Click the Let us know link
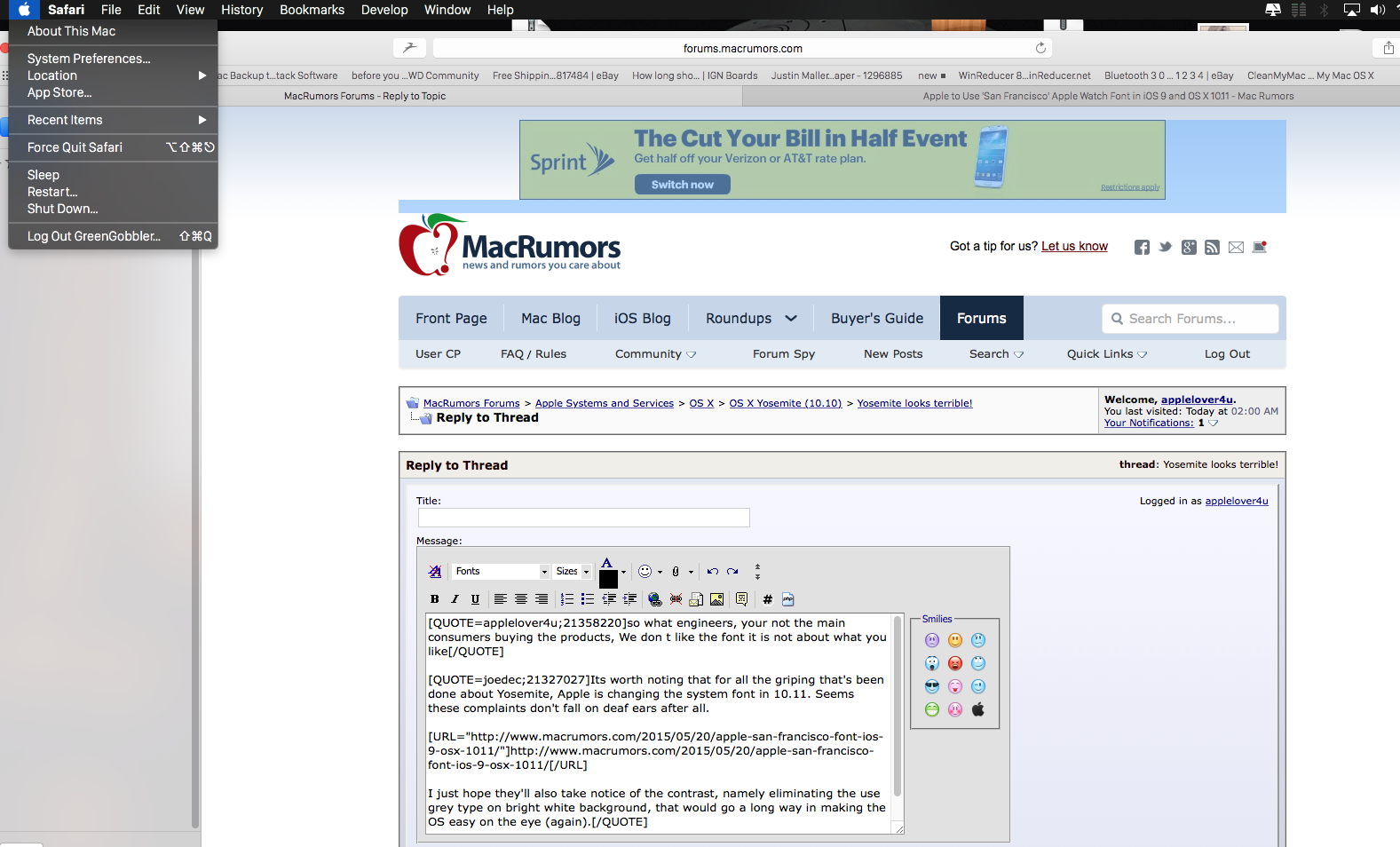Viewport: 1400px width, 847px height. pos(1074,246)
